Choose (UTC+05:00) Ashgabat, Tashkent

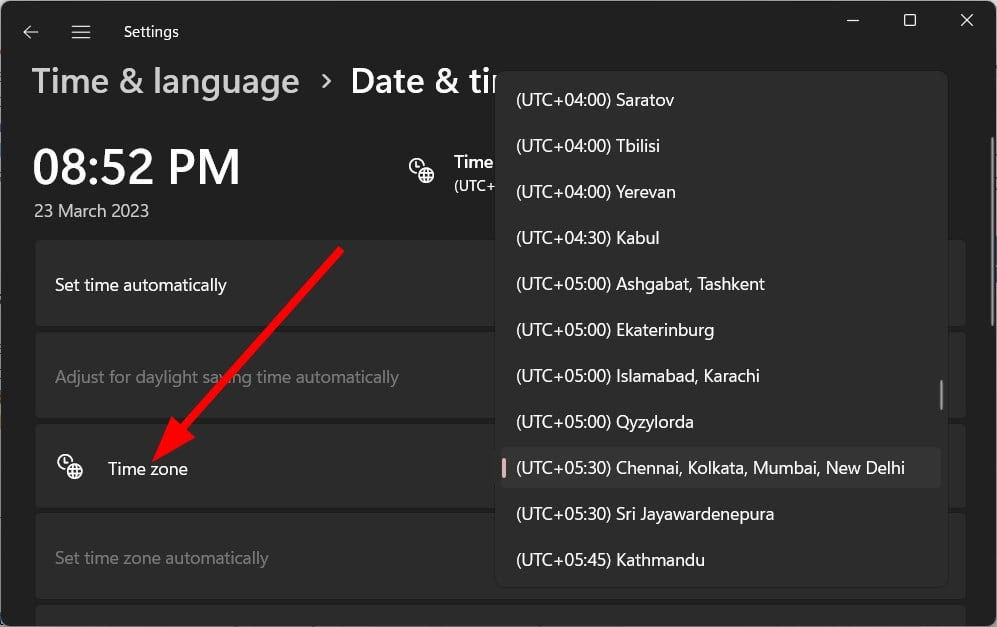(640, 284)
